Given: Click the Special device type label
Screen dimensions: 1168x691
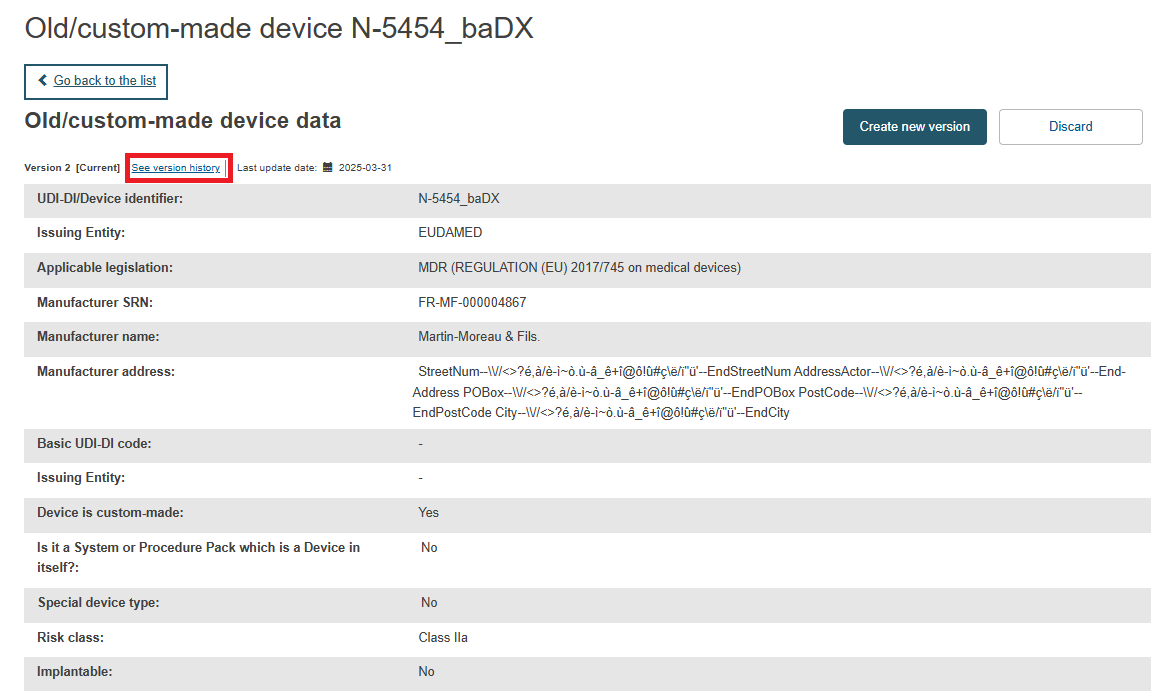Looking at the screenshot, I should point(98,602).
